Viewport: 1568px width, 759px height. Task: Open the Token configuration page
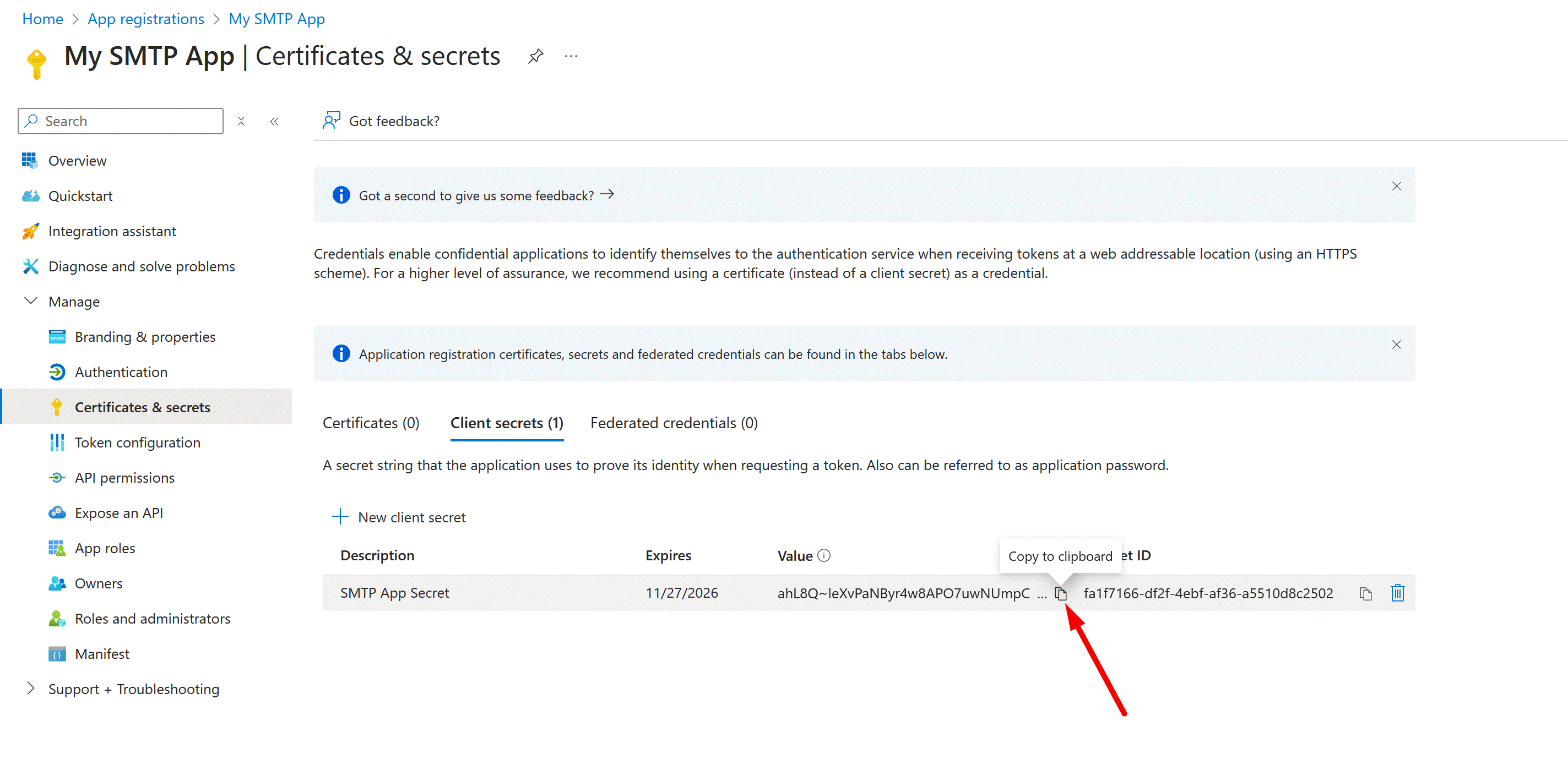[137, 442]
